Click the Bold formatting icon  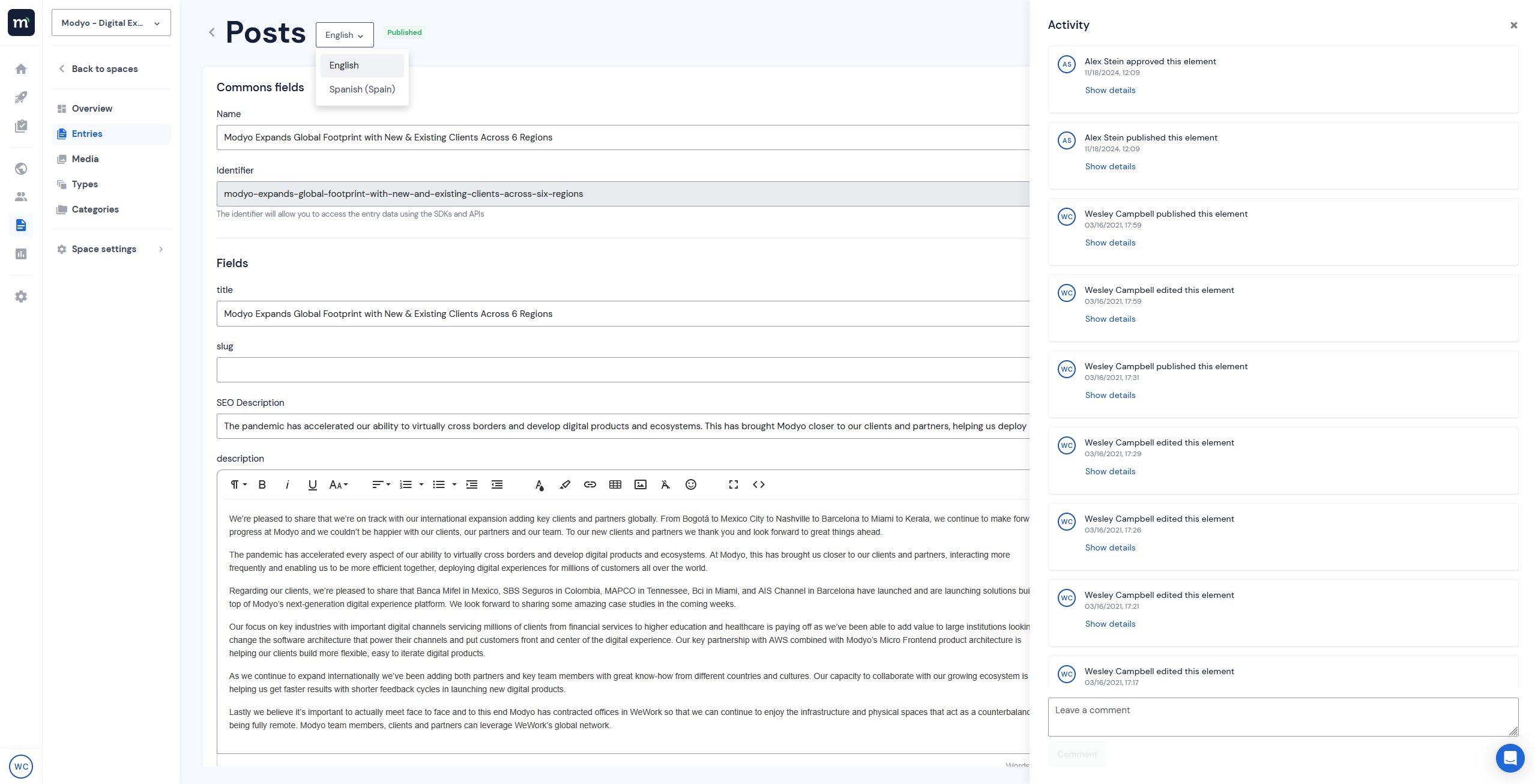point(262,485)
